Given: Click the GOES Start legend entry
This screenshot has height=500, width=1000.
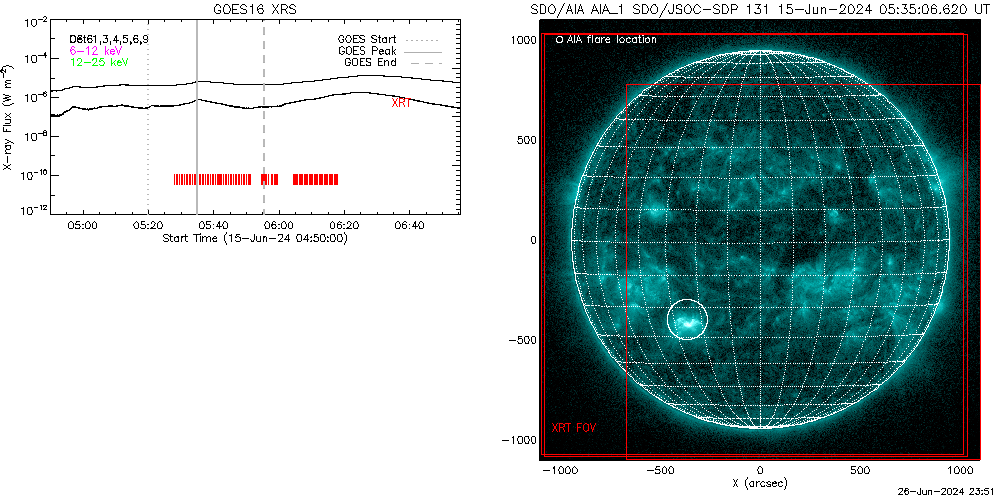Looking at the screenshot, I should pos(390,40).
